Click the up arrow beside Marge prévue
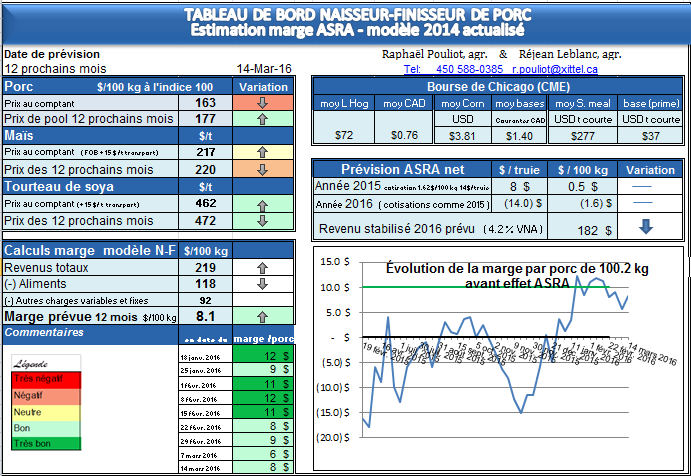 pos(263,317)
